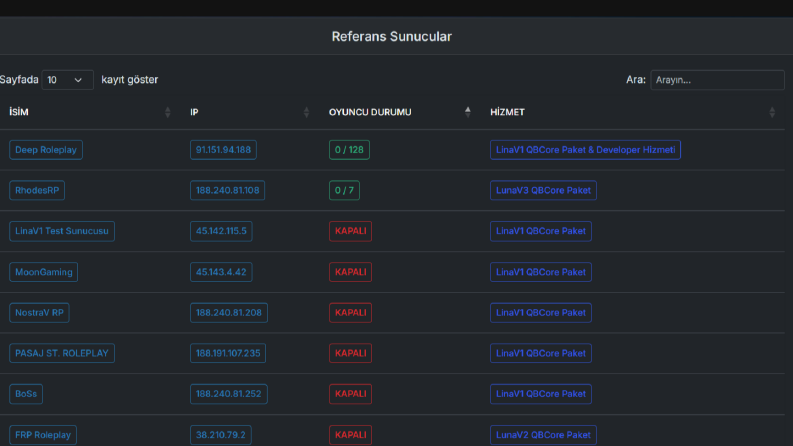Click the LinaV1 Test Sunucusu name

(62, 231)
